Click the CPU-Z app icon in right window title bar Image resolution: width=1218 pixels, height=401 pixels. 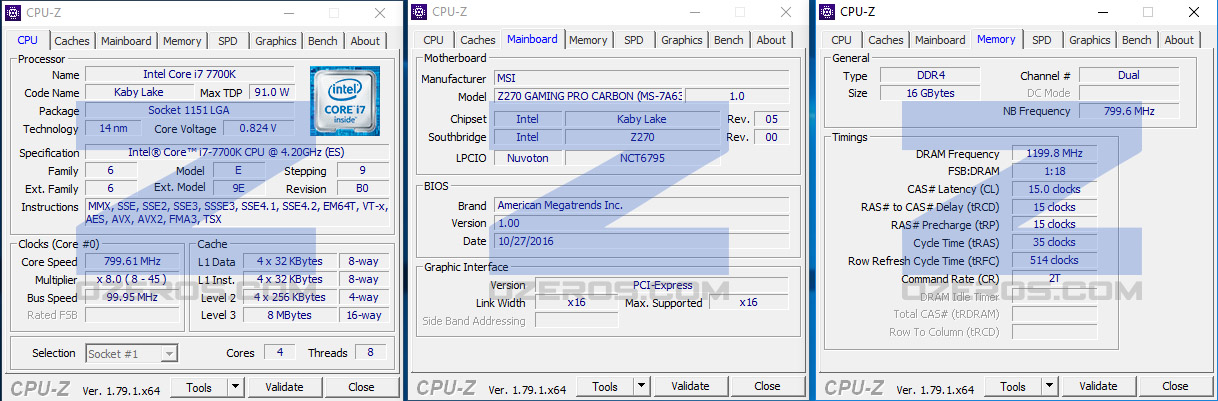pyautogui.click(x=826, y=12)
